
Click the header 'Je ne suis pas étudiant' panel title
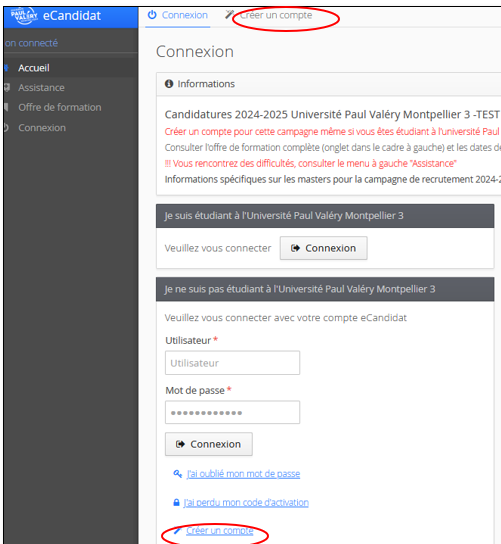coord(300,289)
